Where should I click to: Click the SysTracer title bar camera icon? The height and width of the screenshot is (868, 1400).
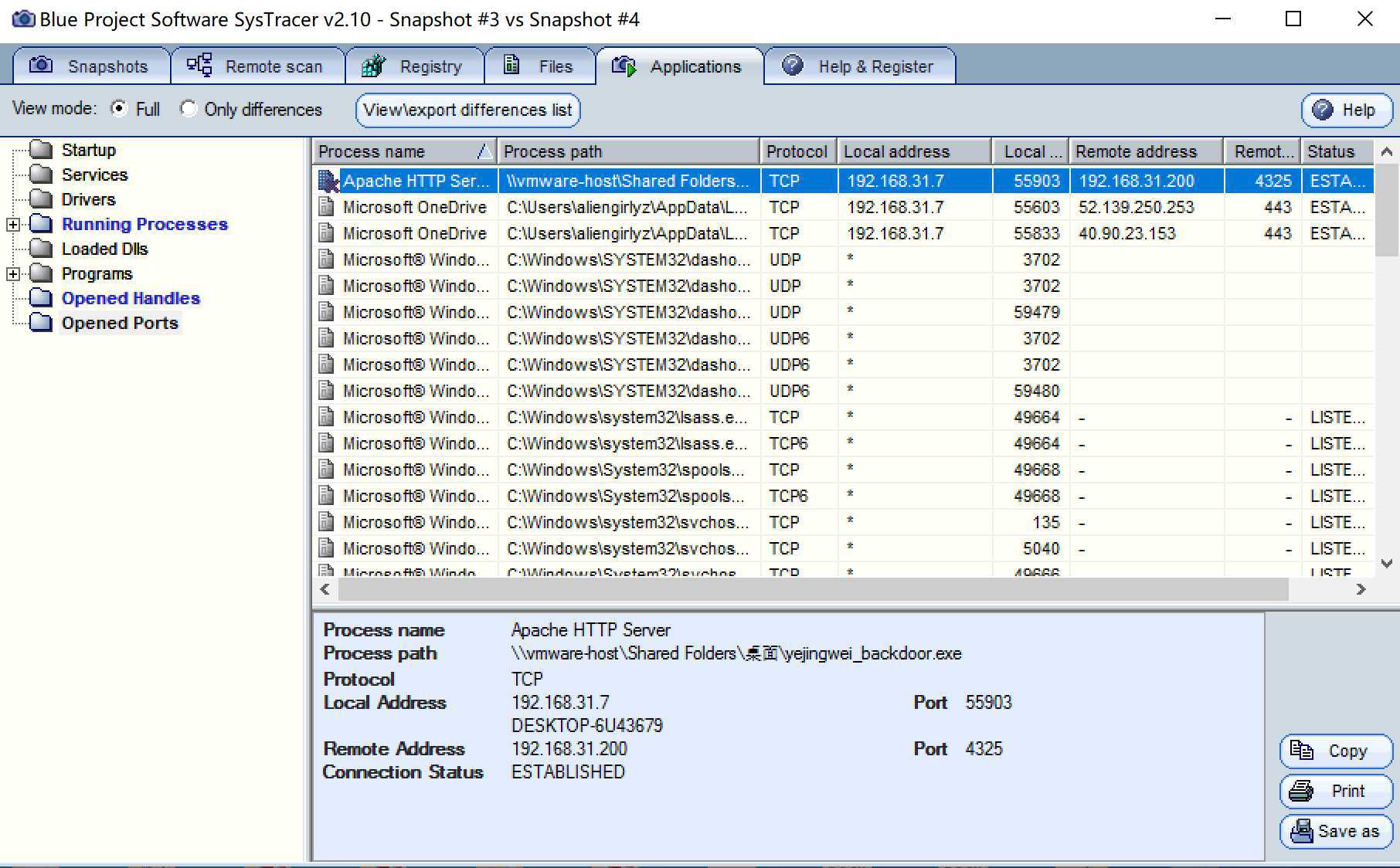(x=23, y=19)
